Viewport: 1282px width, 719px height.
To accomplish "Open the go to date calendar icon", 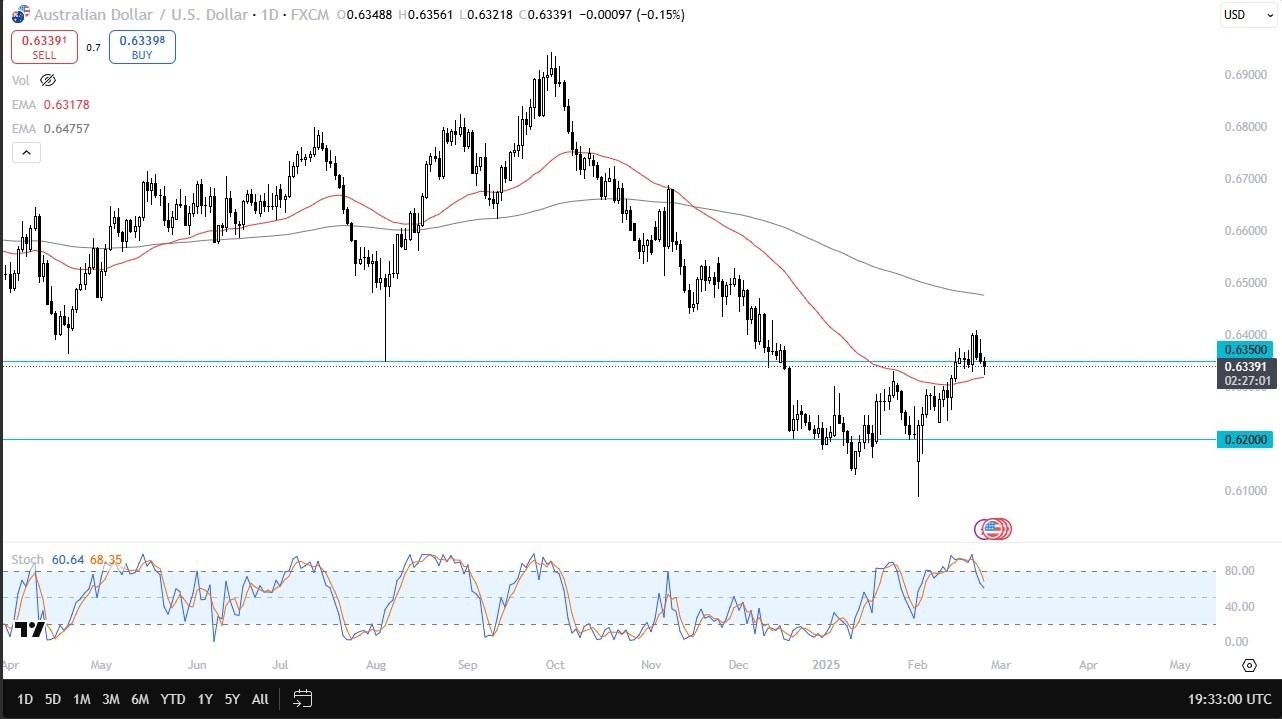I will (x=303, y=699).
